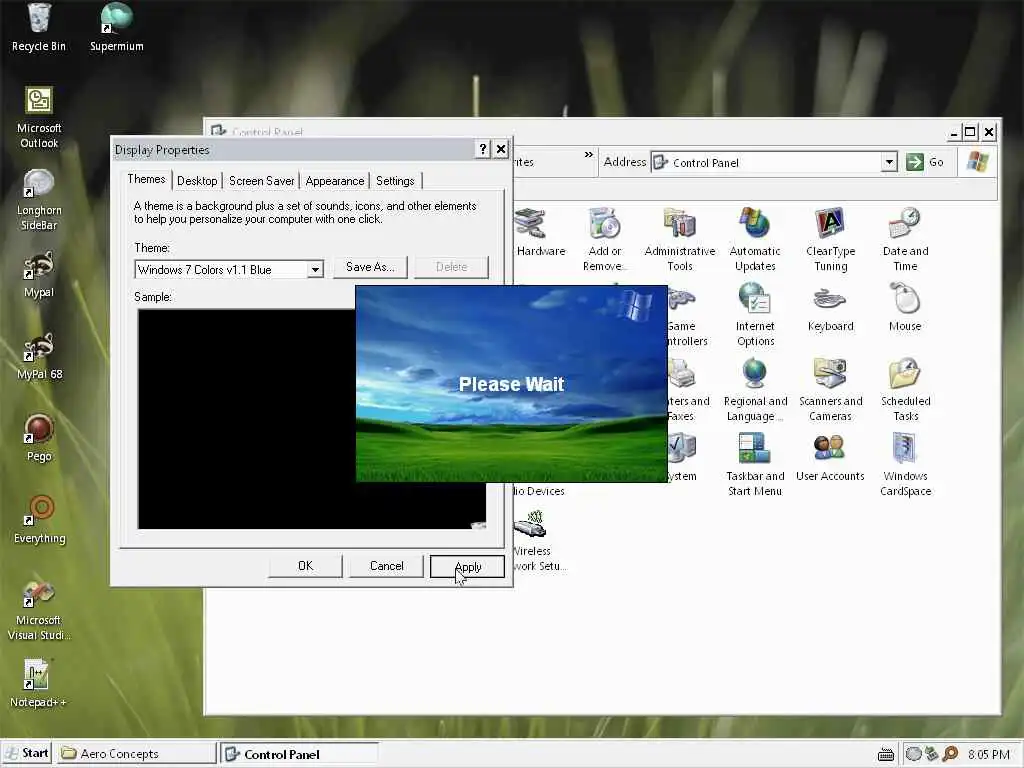Select Control Panel taskbar button
Screen dimensions: 1024x768
point(299,754)
